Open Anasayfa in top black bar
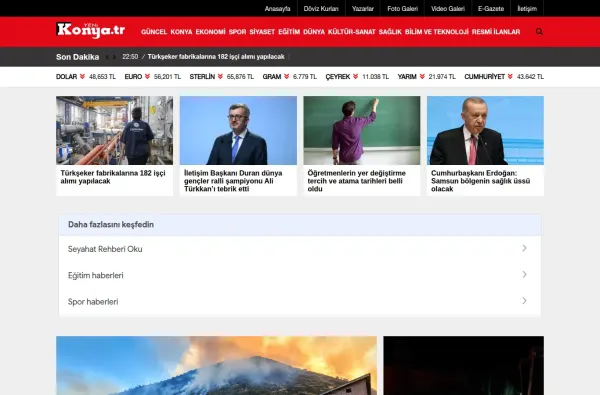 tap(277, 8)
